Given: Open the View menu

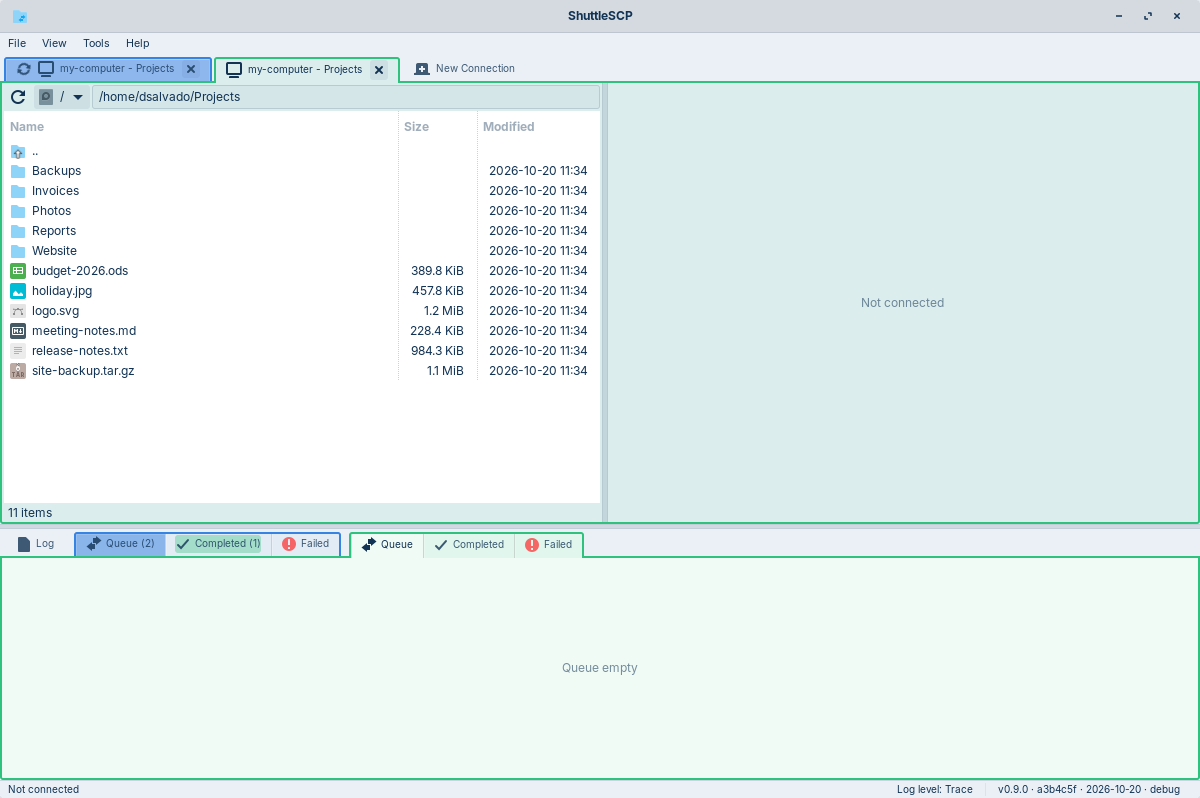Looking at the screenshot, I should [x=54, y=43].
